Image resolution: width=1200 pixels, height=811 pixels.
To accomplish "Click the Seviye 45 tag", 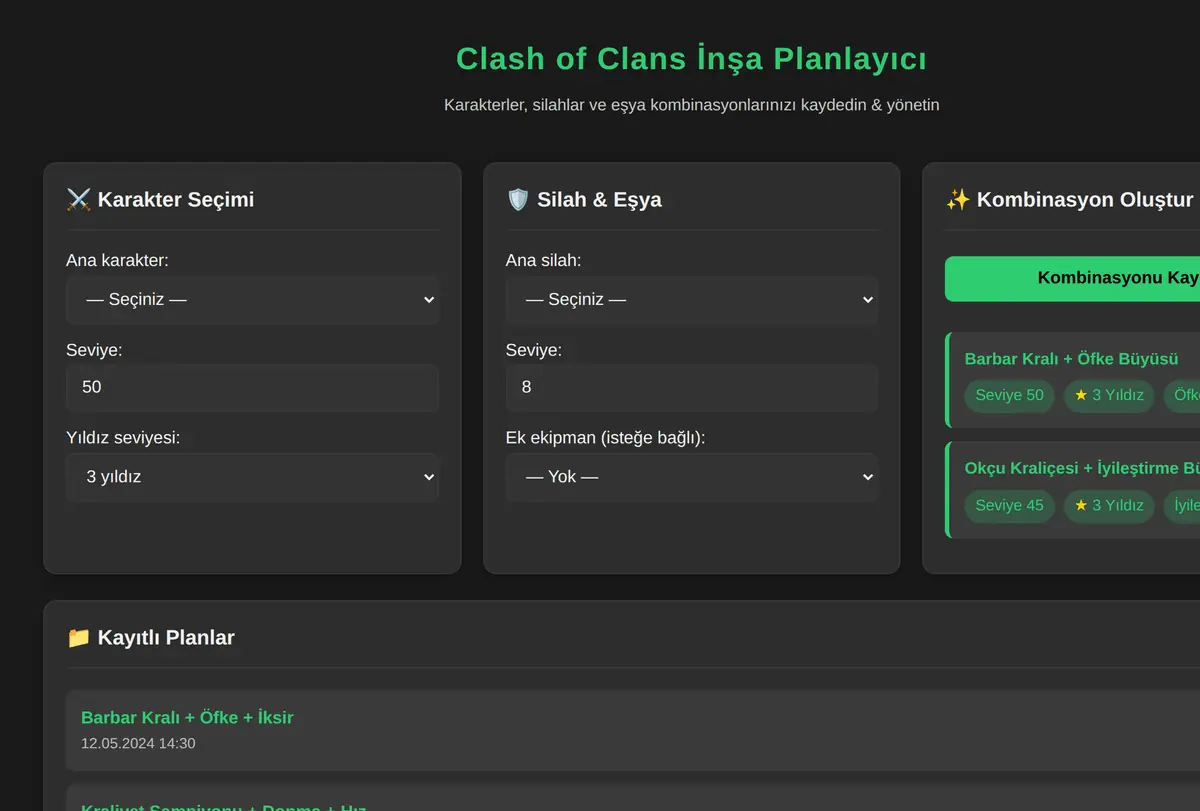I will click(x=1009, y=505).
